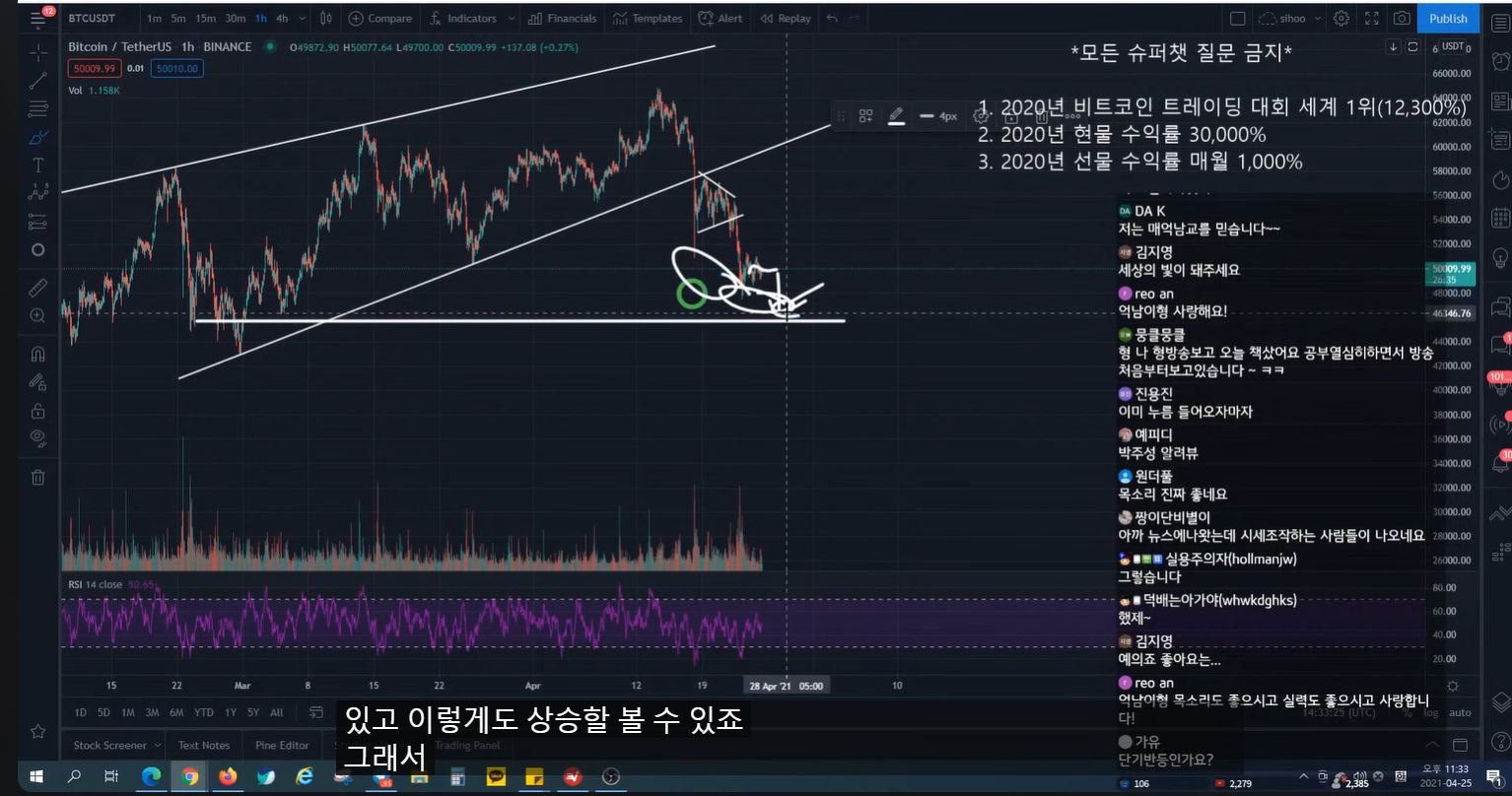Set date range to YTD
The height and width of the screenshot is (796, 1512).
coord(203,712)
